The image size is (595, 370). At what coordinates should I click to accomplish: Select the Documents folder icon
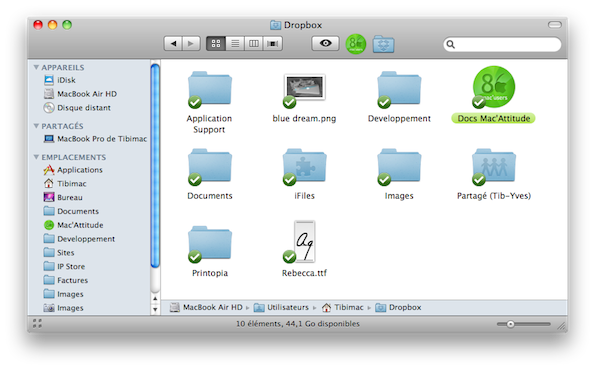click(x=210, y=166)
